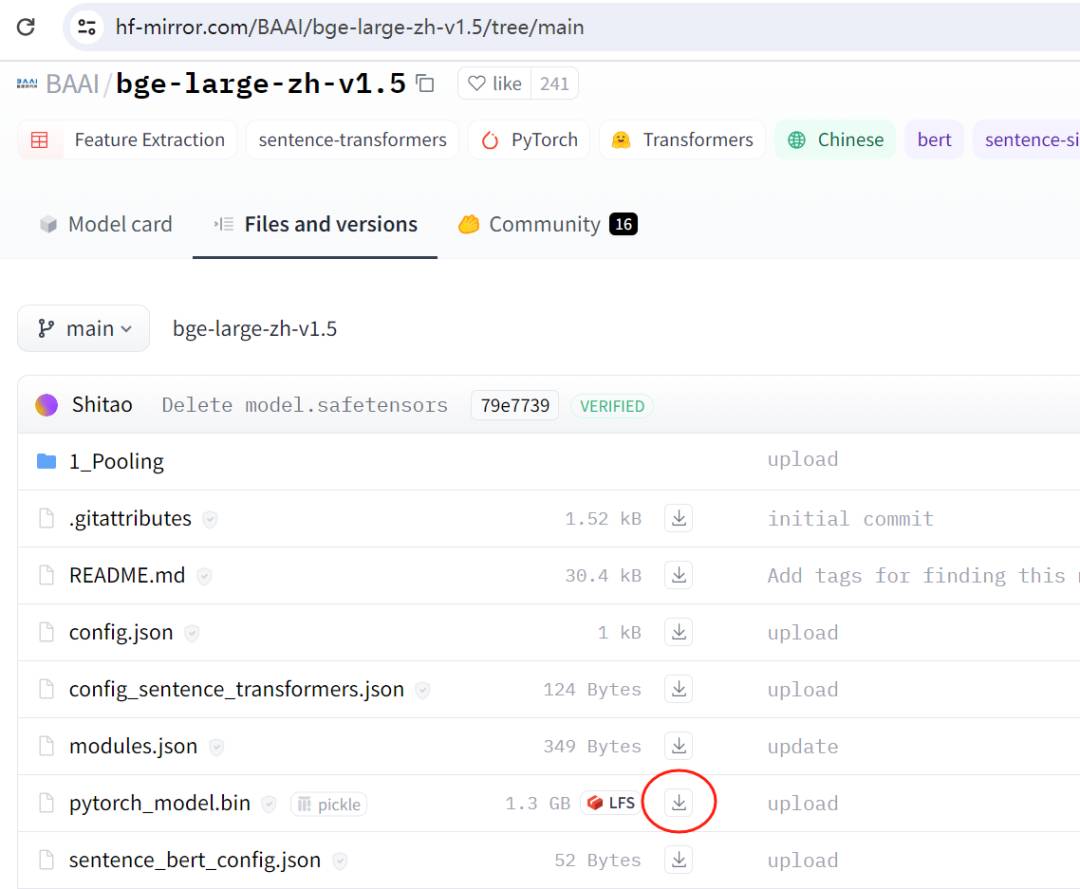Copy model name using the copy icon
This screenshot has width=1080, height=889.
[x=426, y=83]
